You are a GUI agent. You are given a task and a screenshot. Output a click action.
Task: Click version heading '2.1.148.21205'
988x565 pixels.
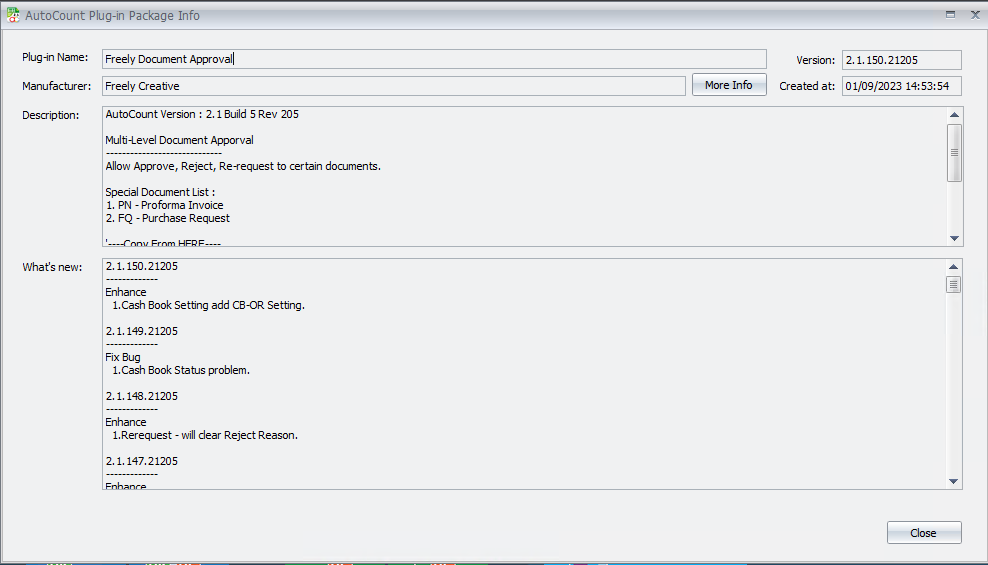(x=142, y=396)
